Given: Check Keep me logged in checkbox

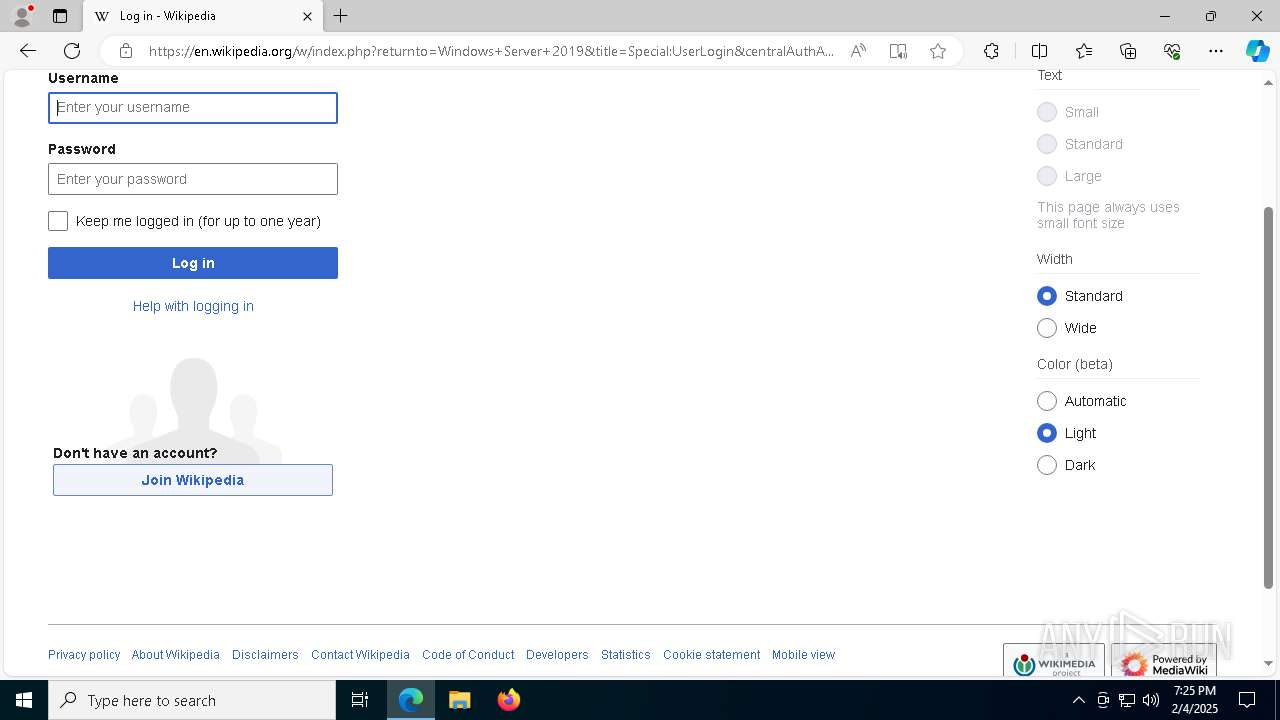Looking at the screenshot, I should [x=58, y=221].
